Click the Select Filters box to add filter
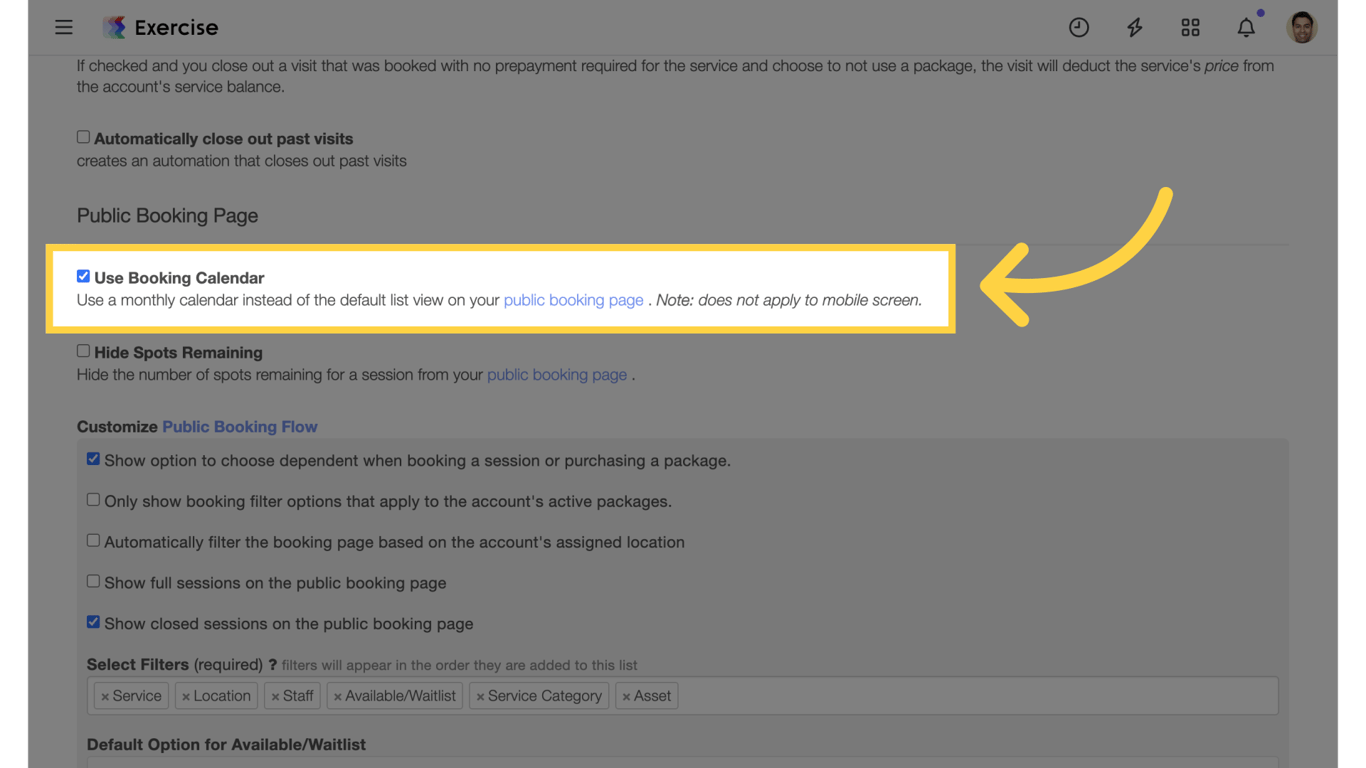This screenshot has height=768, width=1366. coord(900,695)
